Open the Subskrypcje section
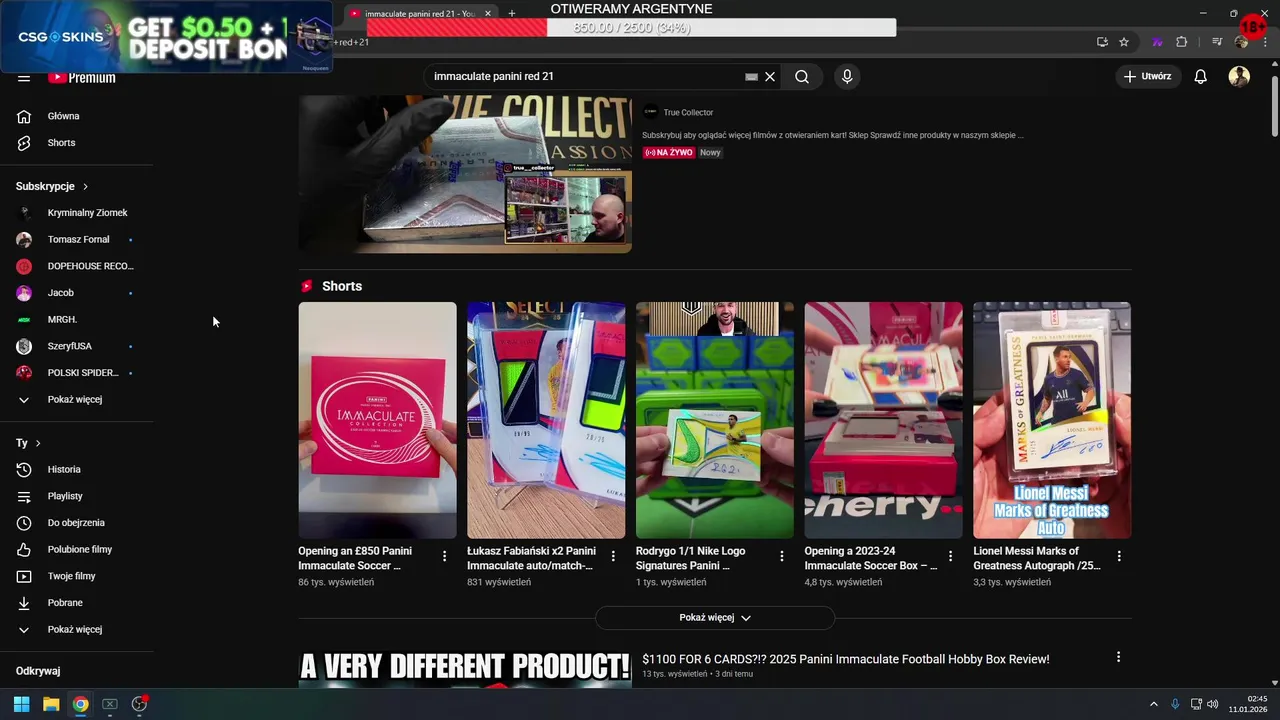The height and width of the screenshot is (720, 1280). click(52, 186)
